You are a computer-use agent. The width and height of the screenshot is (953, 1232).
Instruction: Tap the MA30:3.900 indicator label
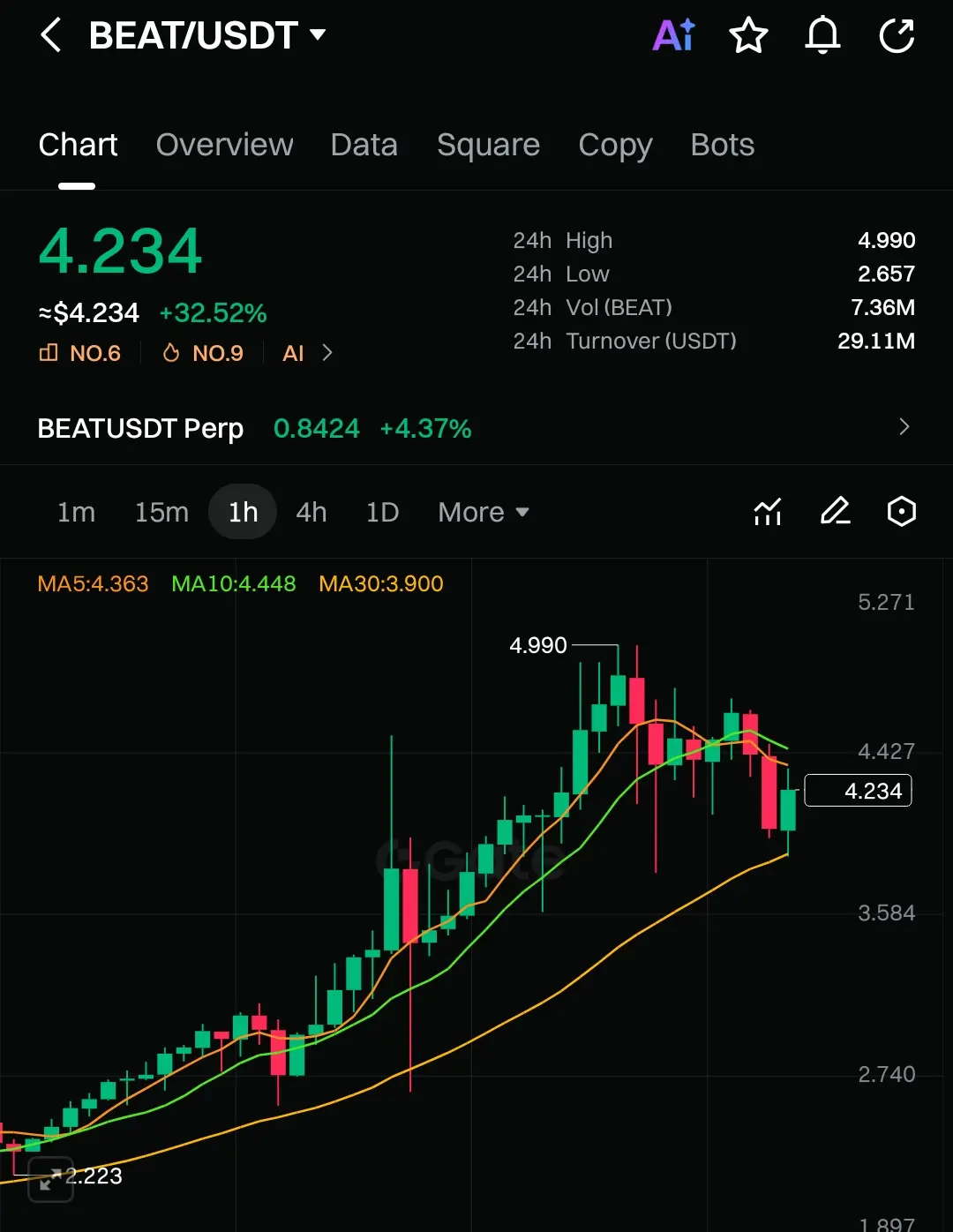pos(381,584)
